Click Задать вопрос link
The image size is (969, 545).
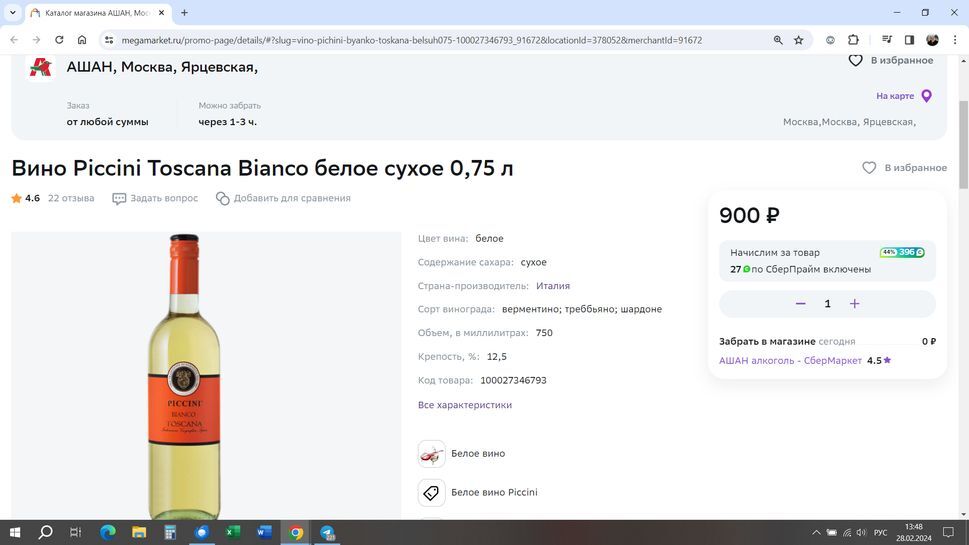[x=155, y=198]
